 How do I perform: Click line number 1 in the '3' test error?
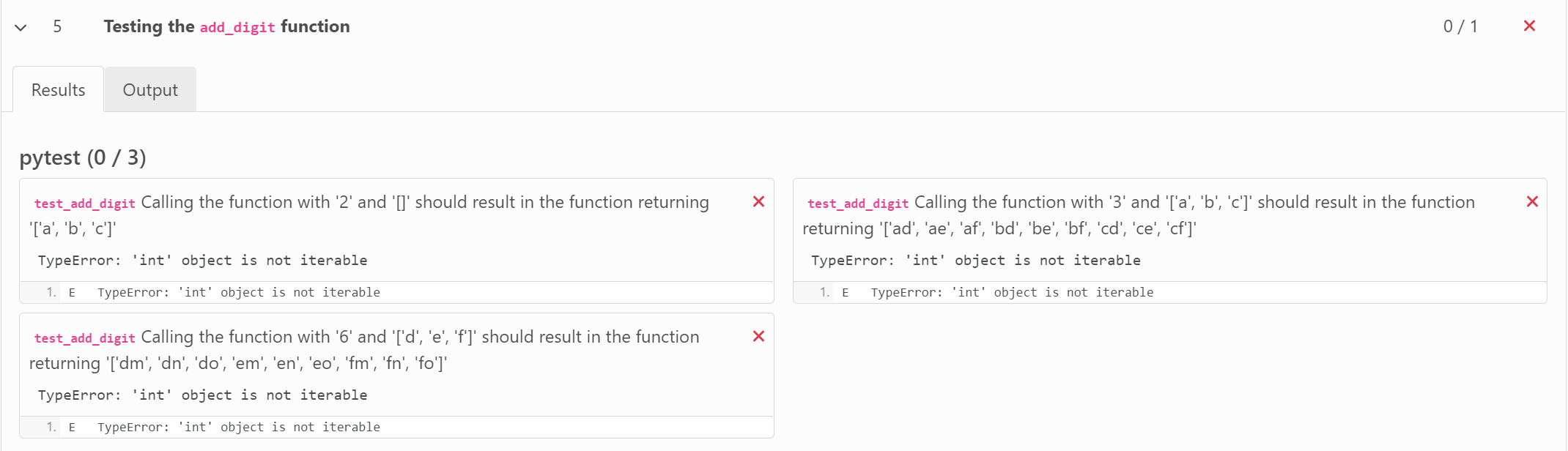824,291
